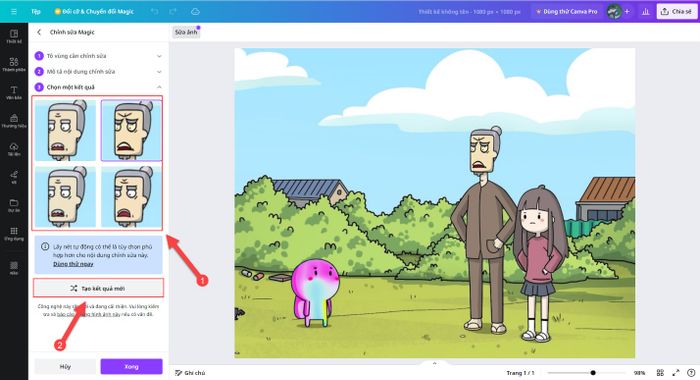Viewport: 700px width, 380px height.
Task: Open the Văn bản text panel
Action: (14, 92)
